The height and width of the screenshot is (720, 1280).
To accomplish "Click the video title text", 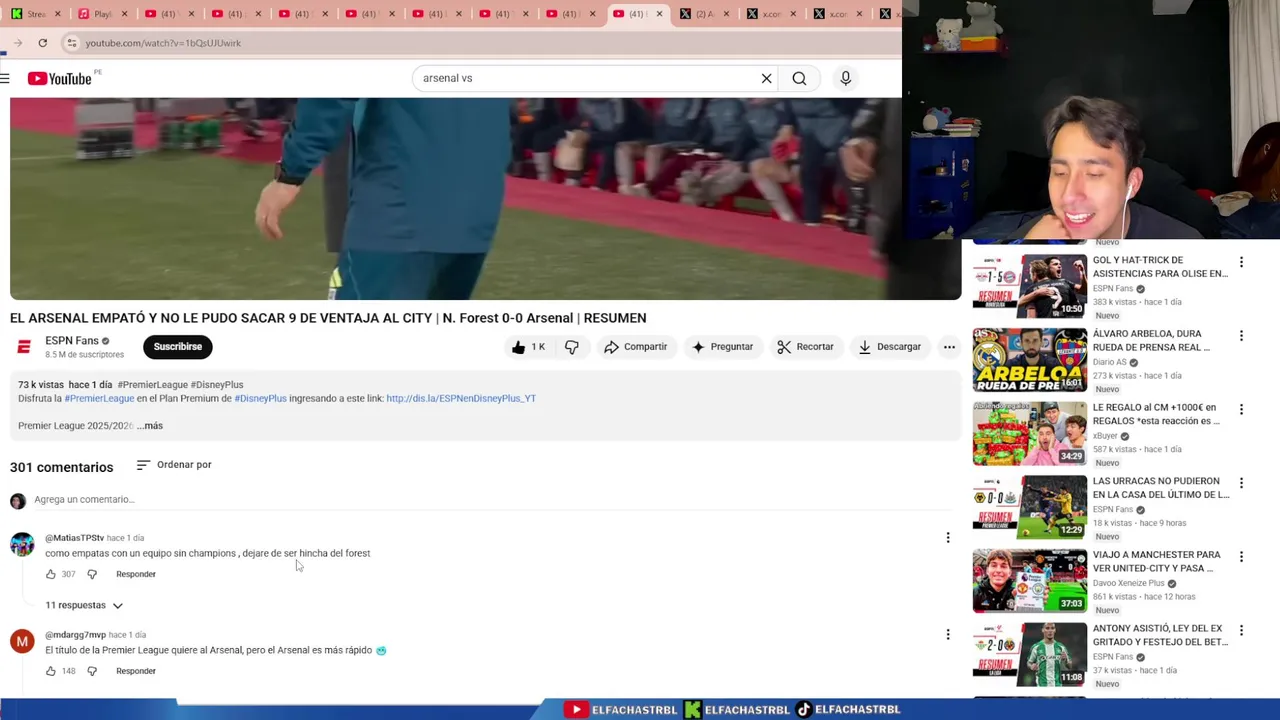I will point(328,318).
